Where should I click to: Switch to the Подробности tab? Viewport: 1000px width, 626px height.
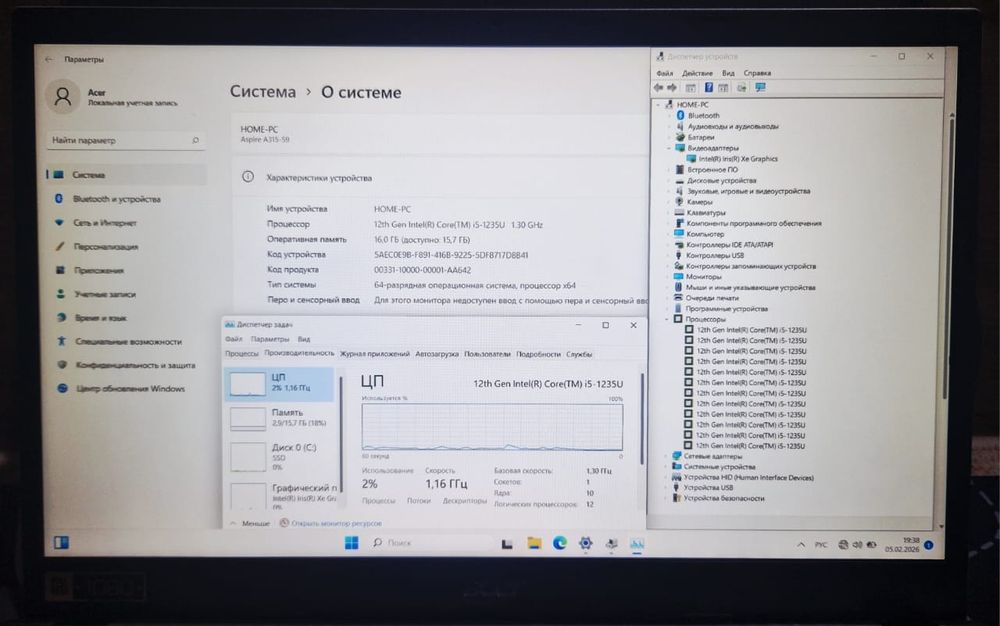click(x=538, y=354)
